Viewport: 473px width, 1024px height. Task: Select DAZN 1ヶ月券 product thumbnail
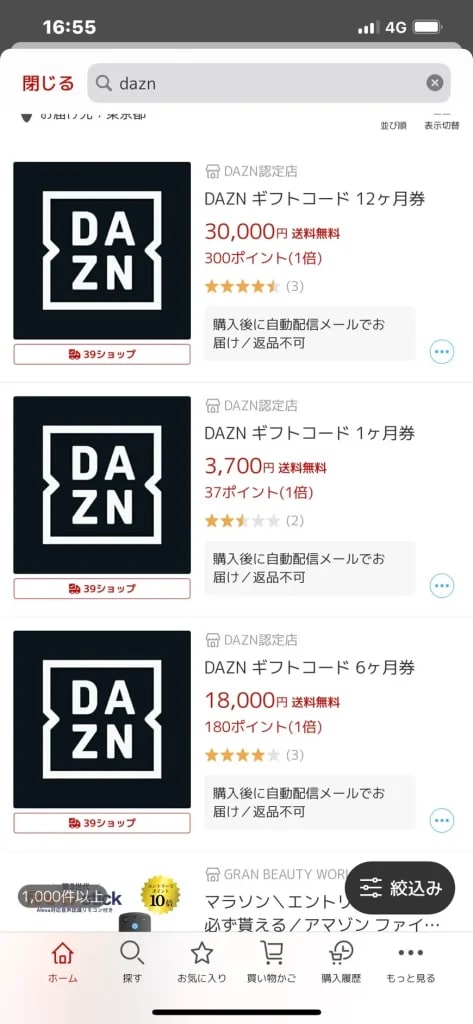(102, 485)
